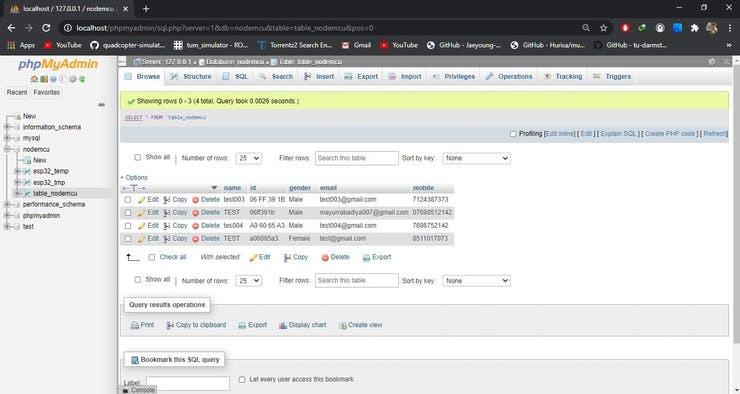Viewport: 740px width, 394px height.
Task: Sort by the email column header
Action: (x=328, y=188)
